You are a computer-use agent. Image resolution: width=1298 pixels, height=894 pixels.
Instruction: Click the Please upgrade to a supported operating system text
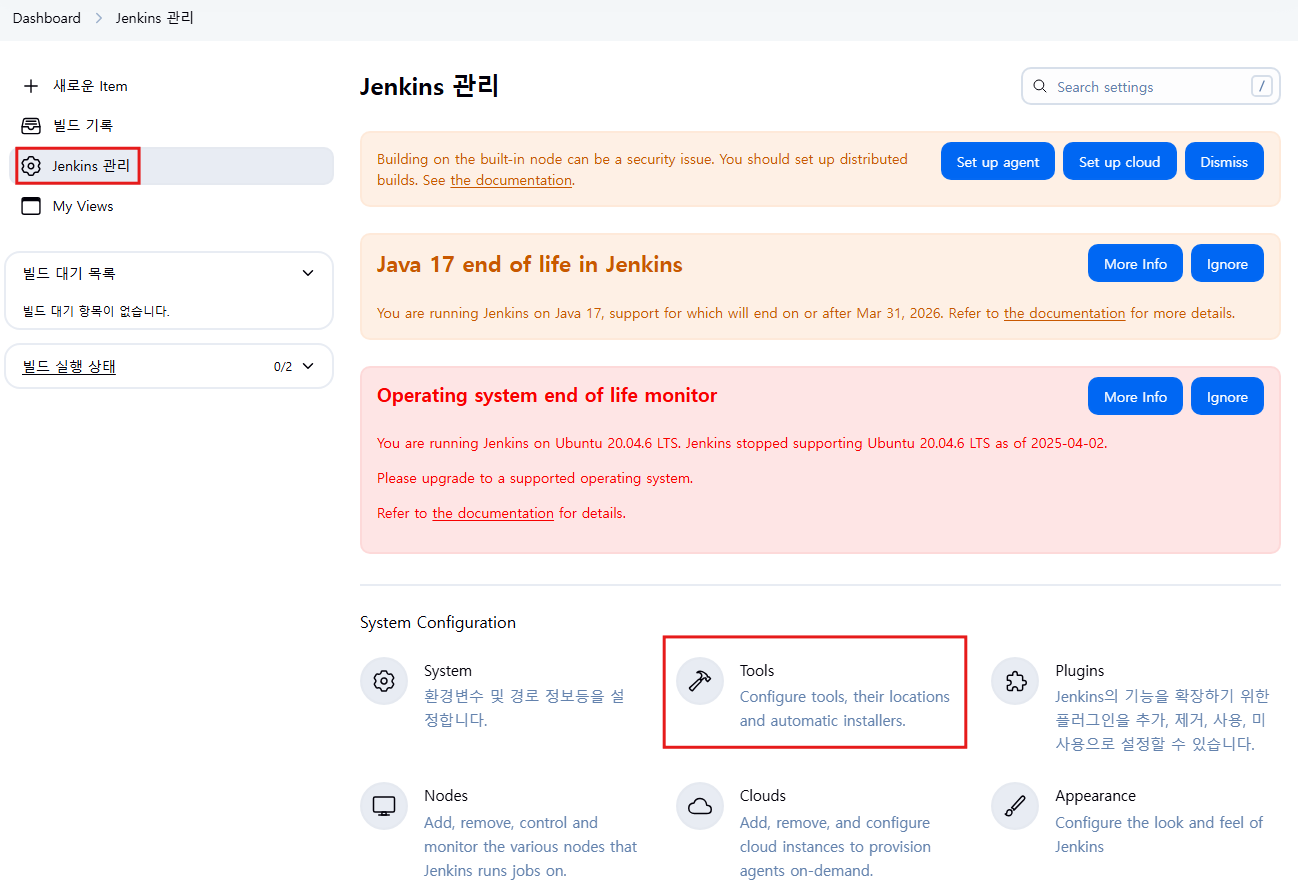(x=535, y=478)
